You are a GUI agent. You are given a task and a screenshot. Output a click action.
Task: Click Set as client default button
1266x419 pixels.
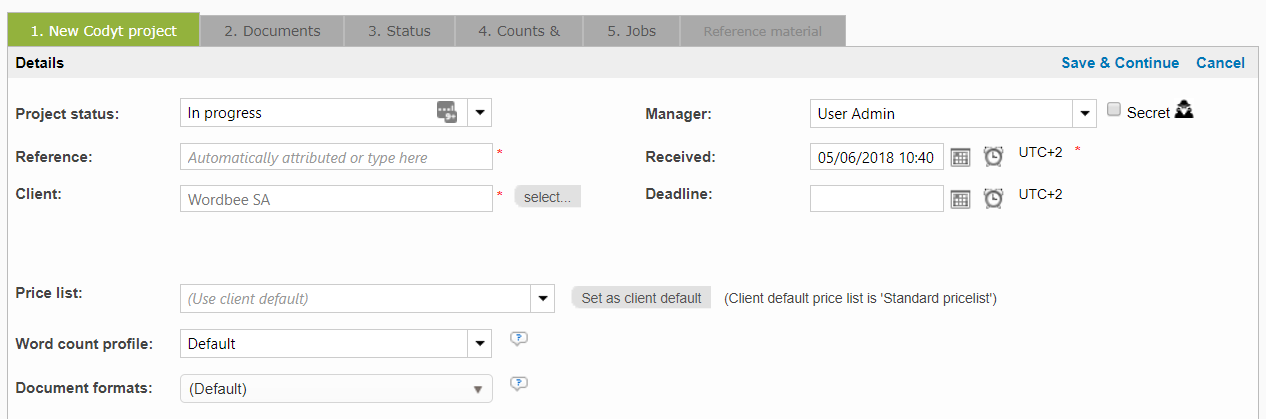click(641, 298)
